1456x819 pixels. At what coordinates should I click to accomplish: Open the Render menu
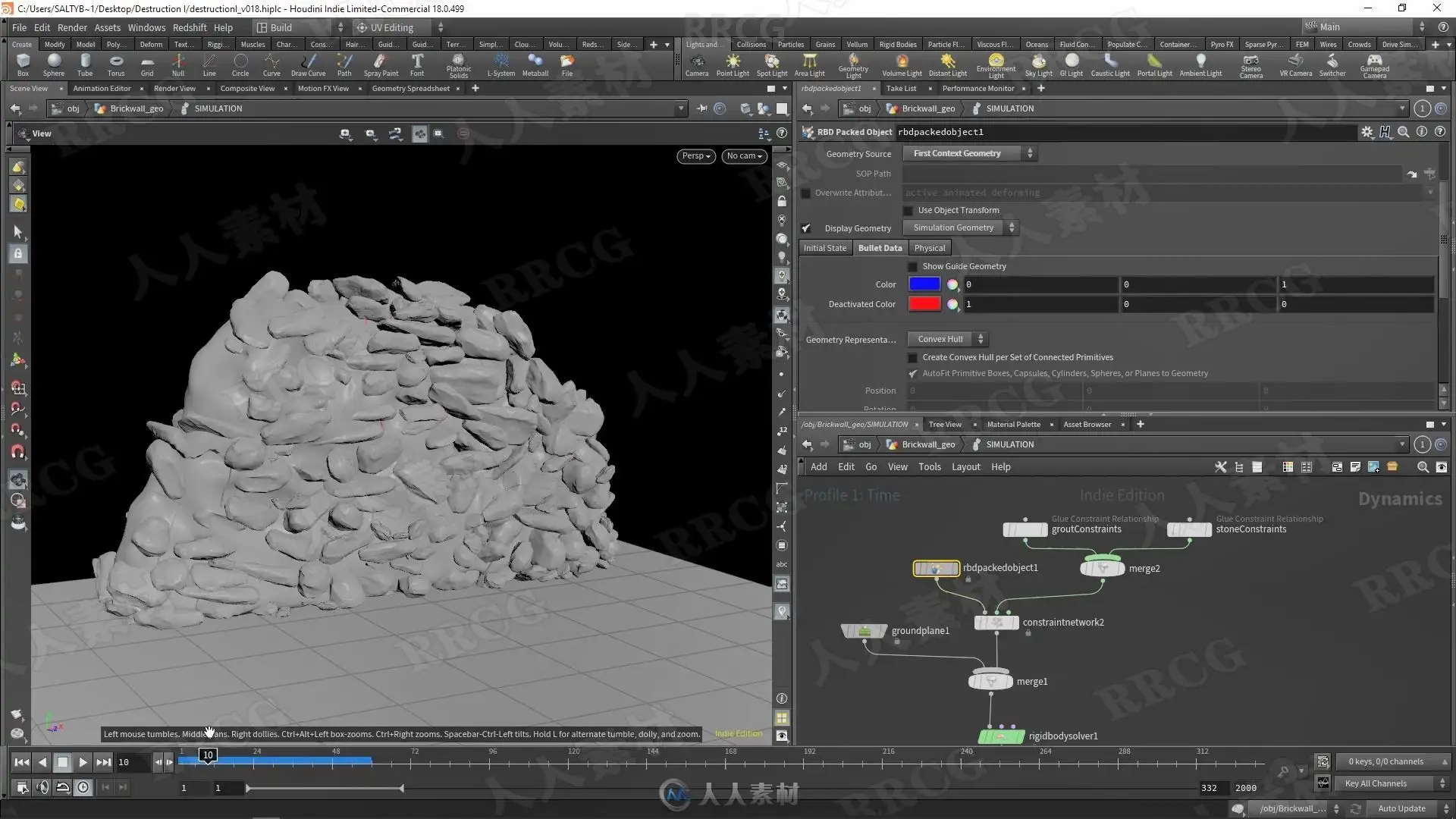[x=72, y=27]
